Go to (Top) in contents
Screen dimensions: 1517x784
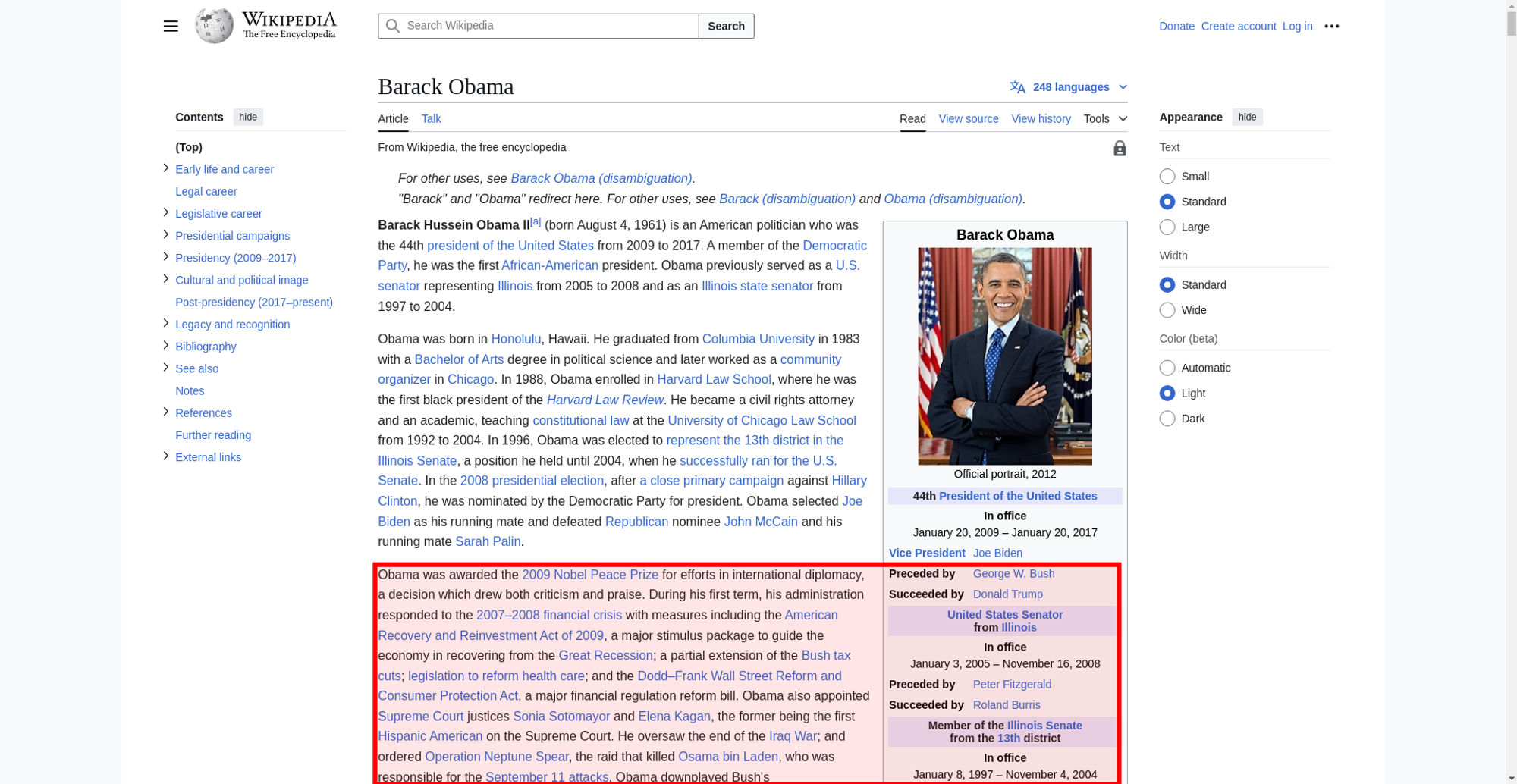click(189, 147)
